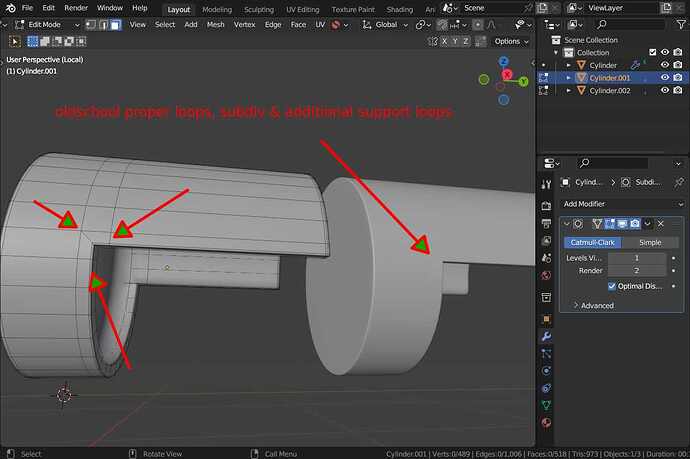
Task: Click the Blender logo icon
Action: point(11,8)
